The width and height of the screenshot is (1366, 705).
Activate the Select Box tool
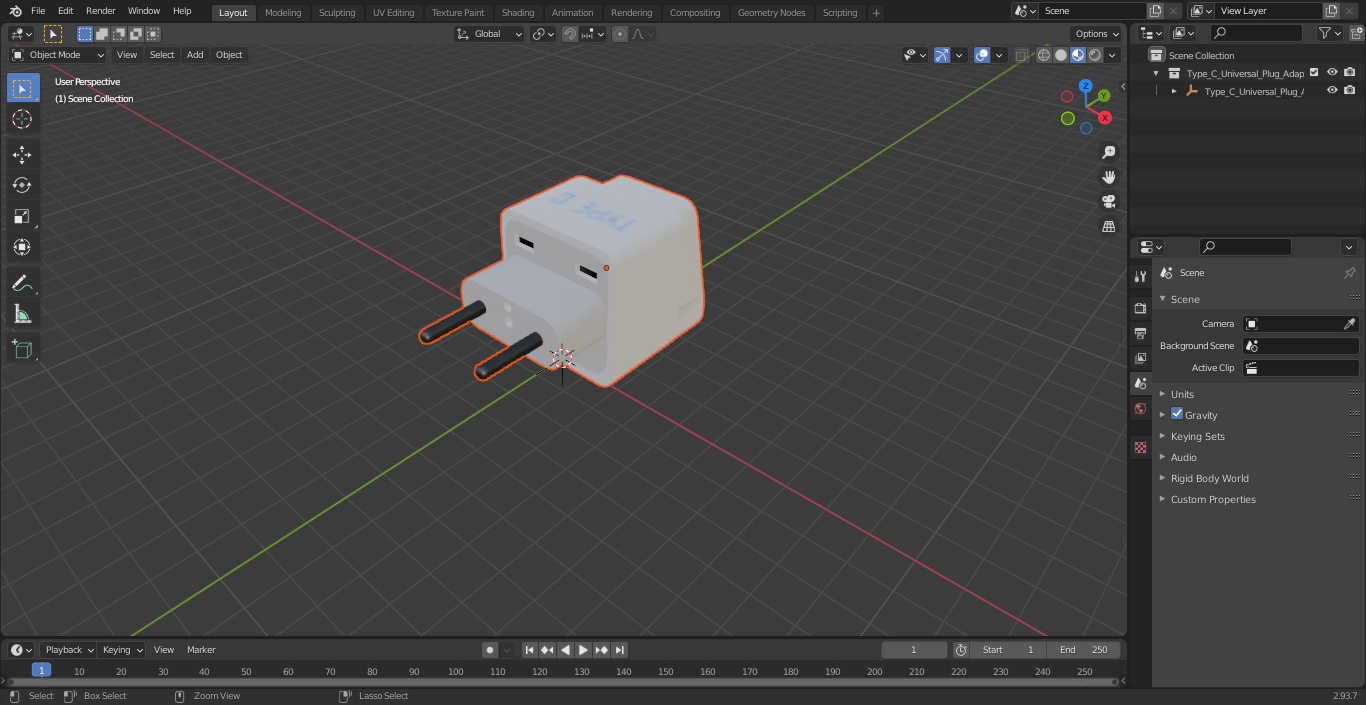22,88
